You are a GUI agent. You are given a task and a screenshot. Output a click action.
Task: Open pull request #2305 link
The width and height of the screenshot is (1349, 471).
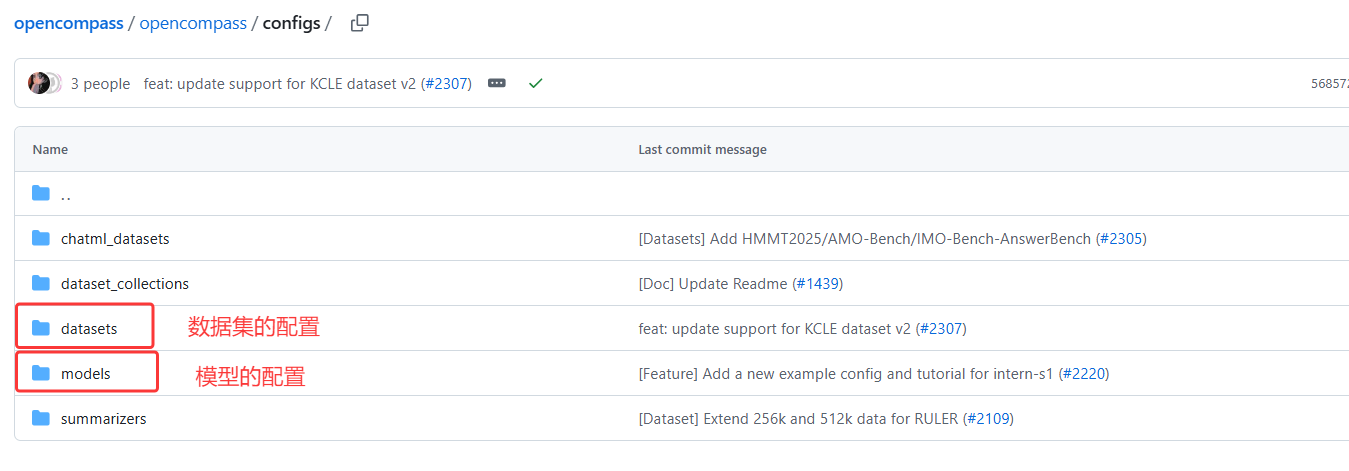tap(1121, 239)
